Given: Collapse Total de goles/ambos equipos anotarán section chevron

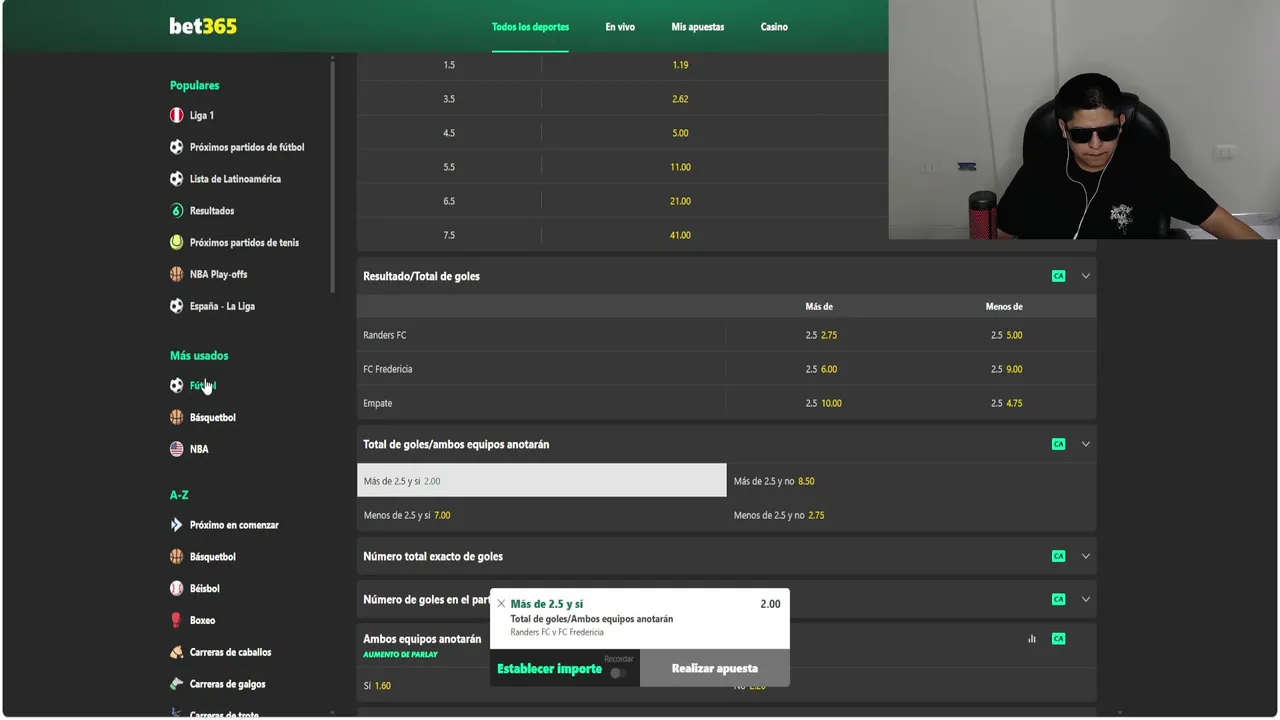Looking at the screenshot, I should point(1085,444).
